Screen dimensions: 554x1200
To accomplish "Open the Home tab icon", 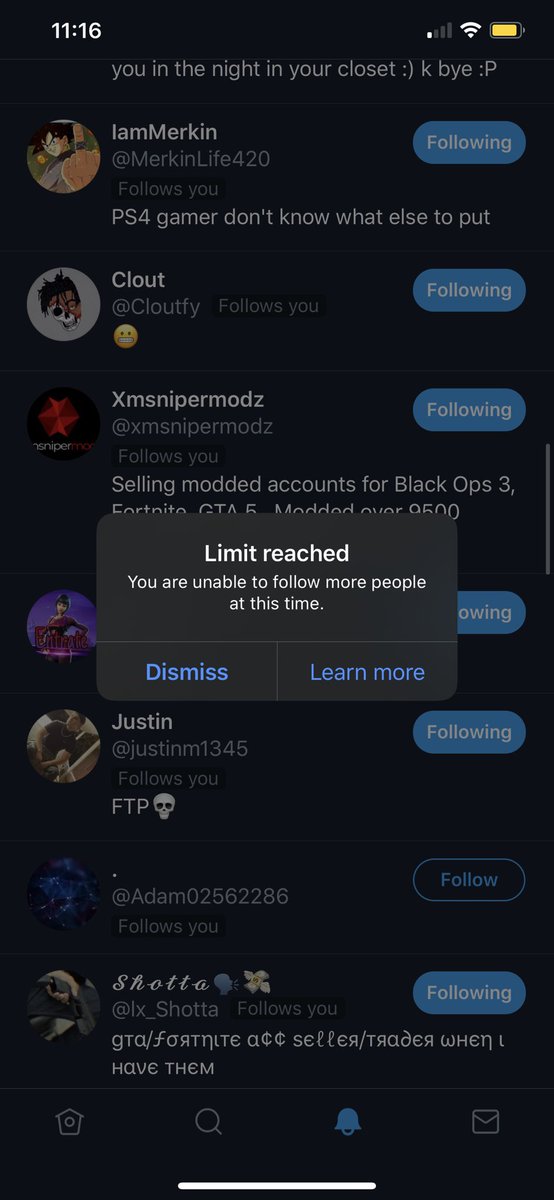I will pos(69,1122).
